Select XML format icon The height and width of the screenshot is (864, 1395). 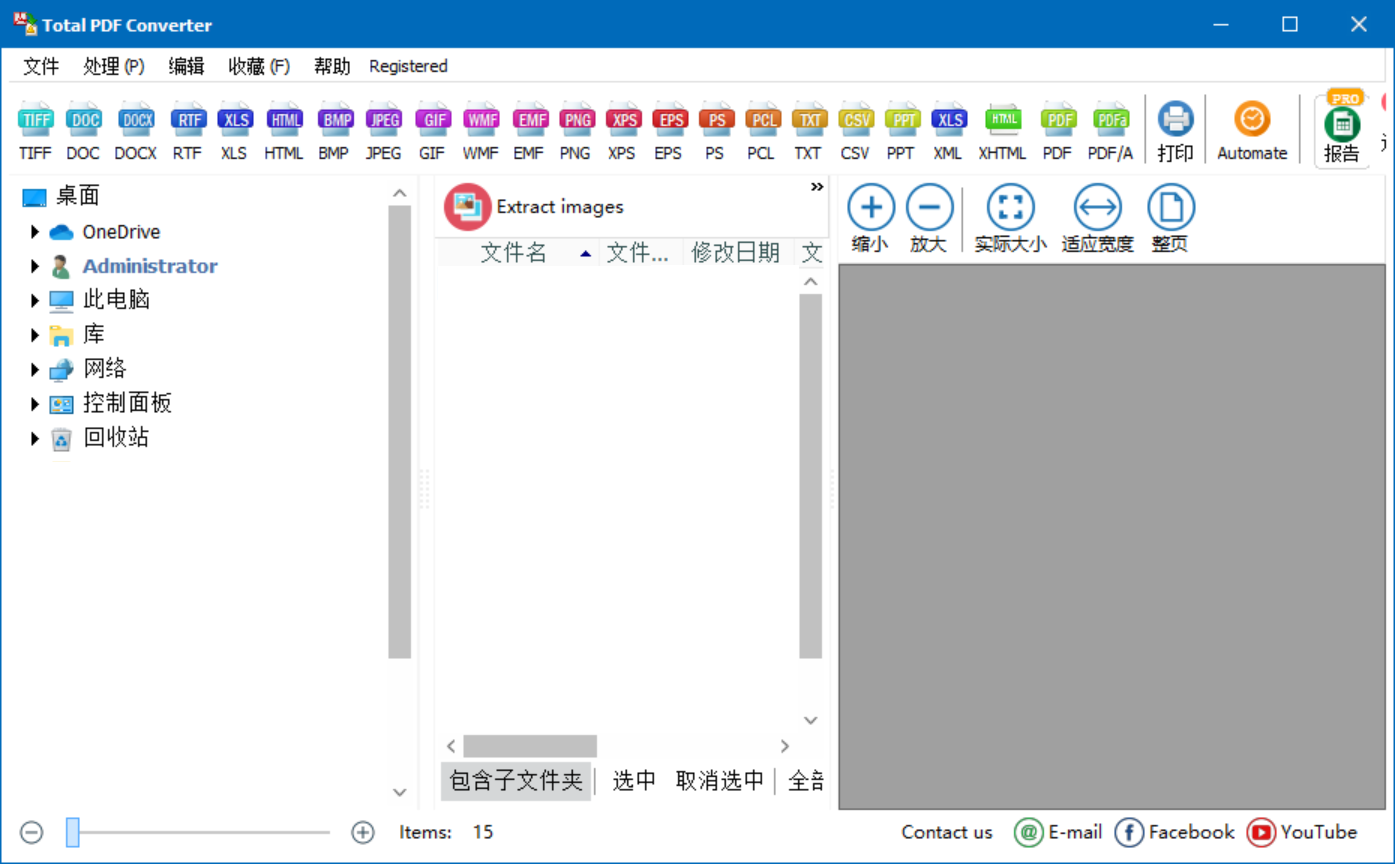[948, 130]
